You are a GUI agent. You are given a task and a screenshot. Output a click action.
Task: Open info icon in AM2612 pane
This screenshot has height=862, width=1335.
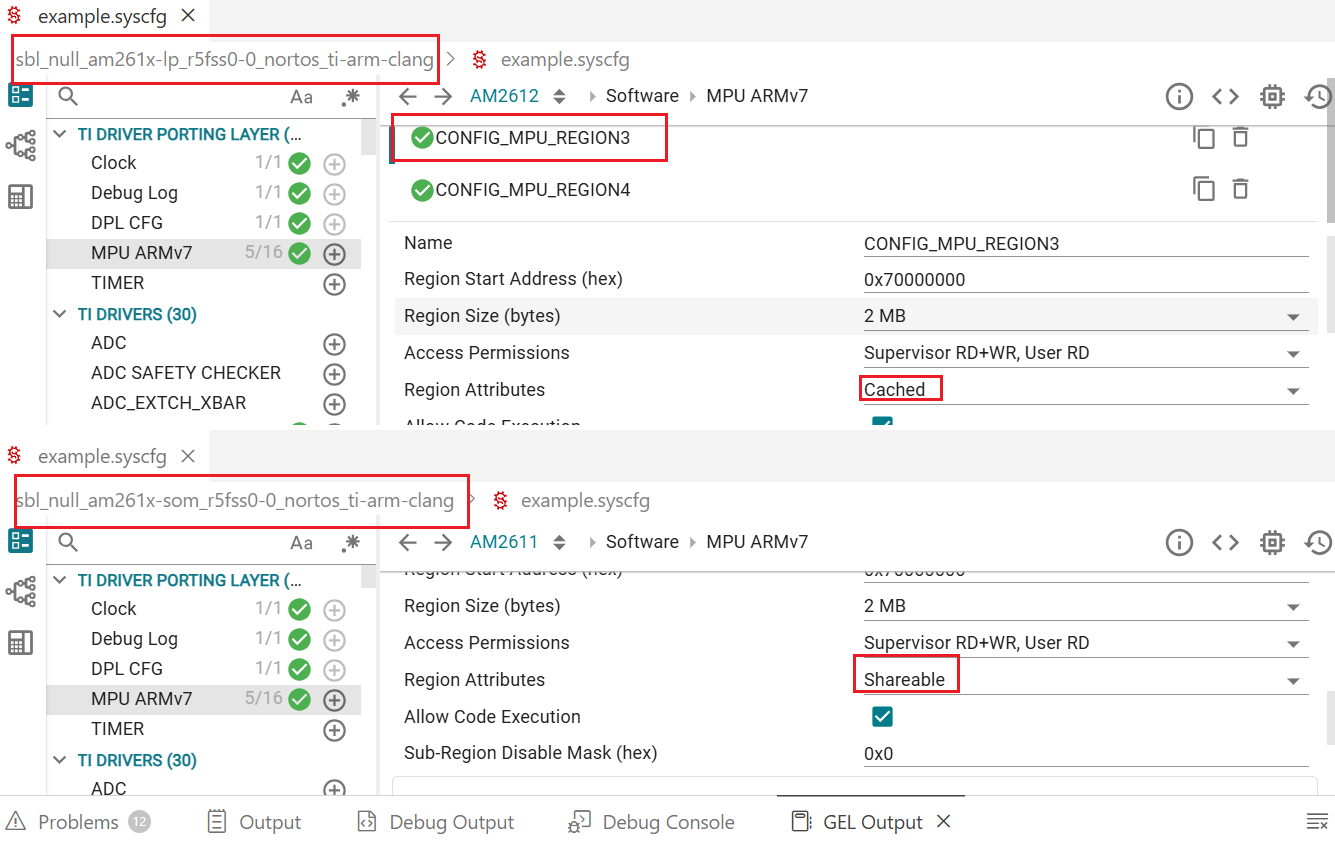coord(1179,96)
